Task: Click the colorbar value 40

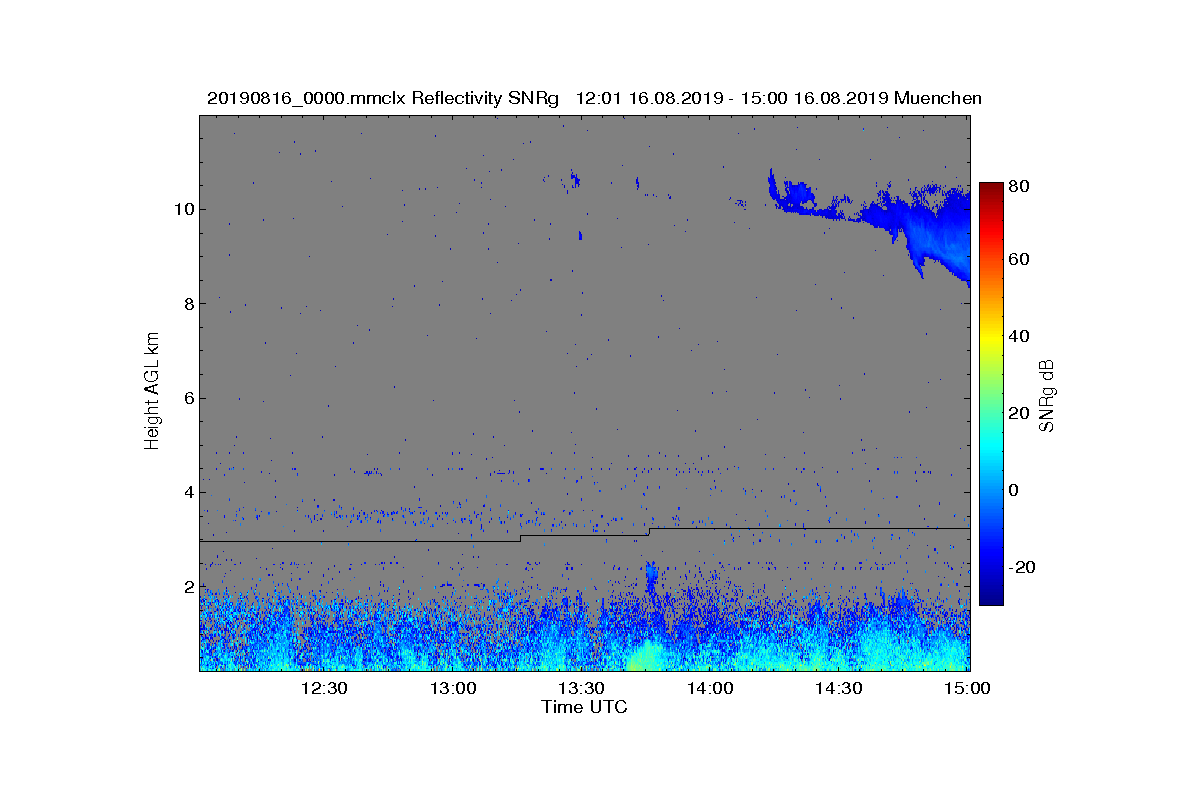Action: pyautogui.click(x=1020, y=336)
